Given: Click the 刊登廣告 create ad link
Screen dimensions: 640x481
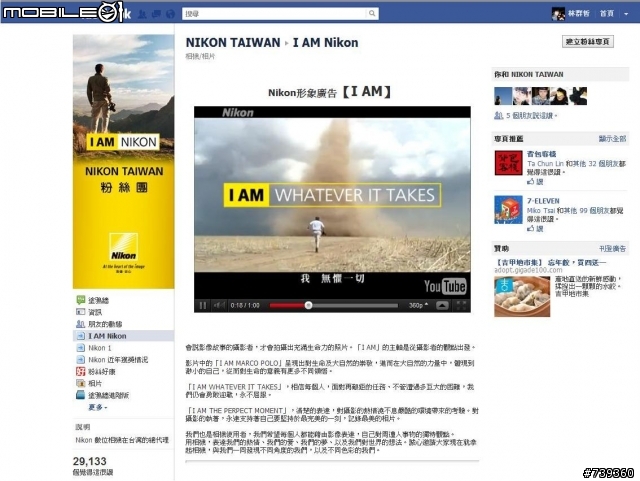Looking at the screenshot, I should click(x=612, y=249).
